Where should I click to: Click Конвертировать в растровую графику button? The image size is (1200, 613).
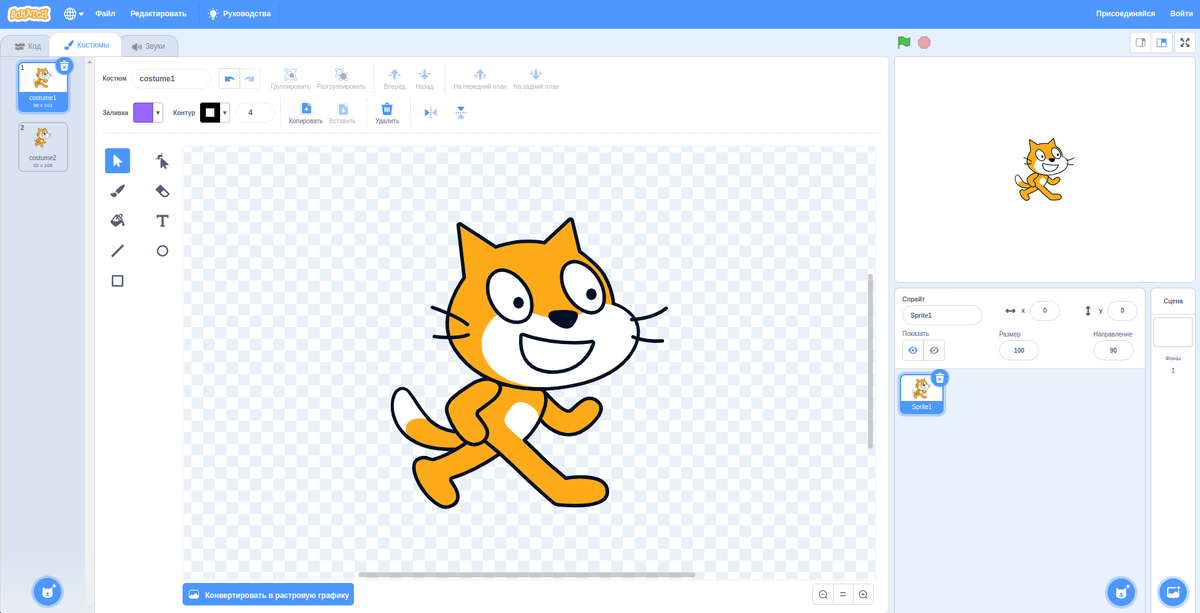click(268, 594)
